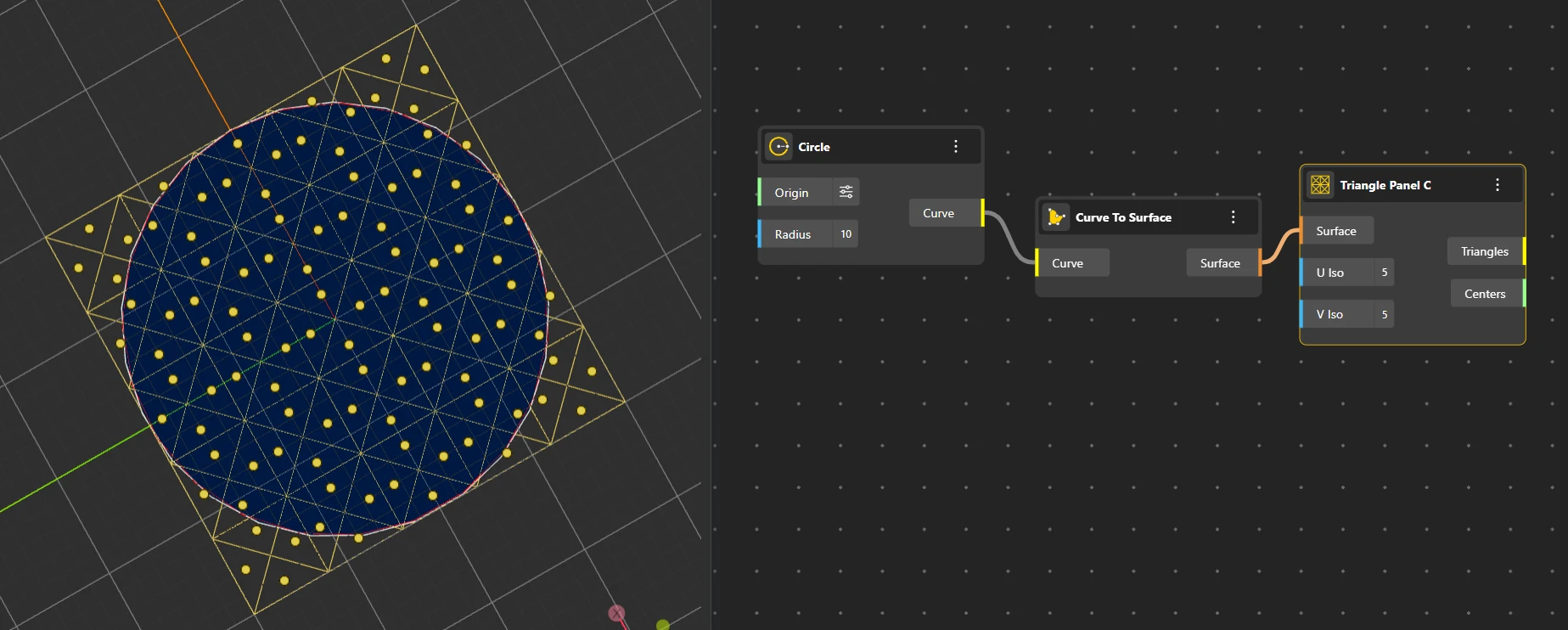
Task: Click the U Iso value field
Action: coord(1384,273)
